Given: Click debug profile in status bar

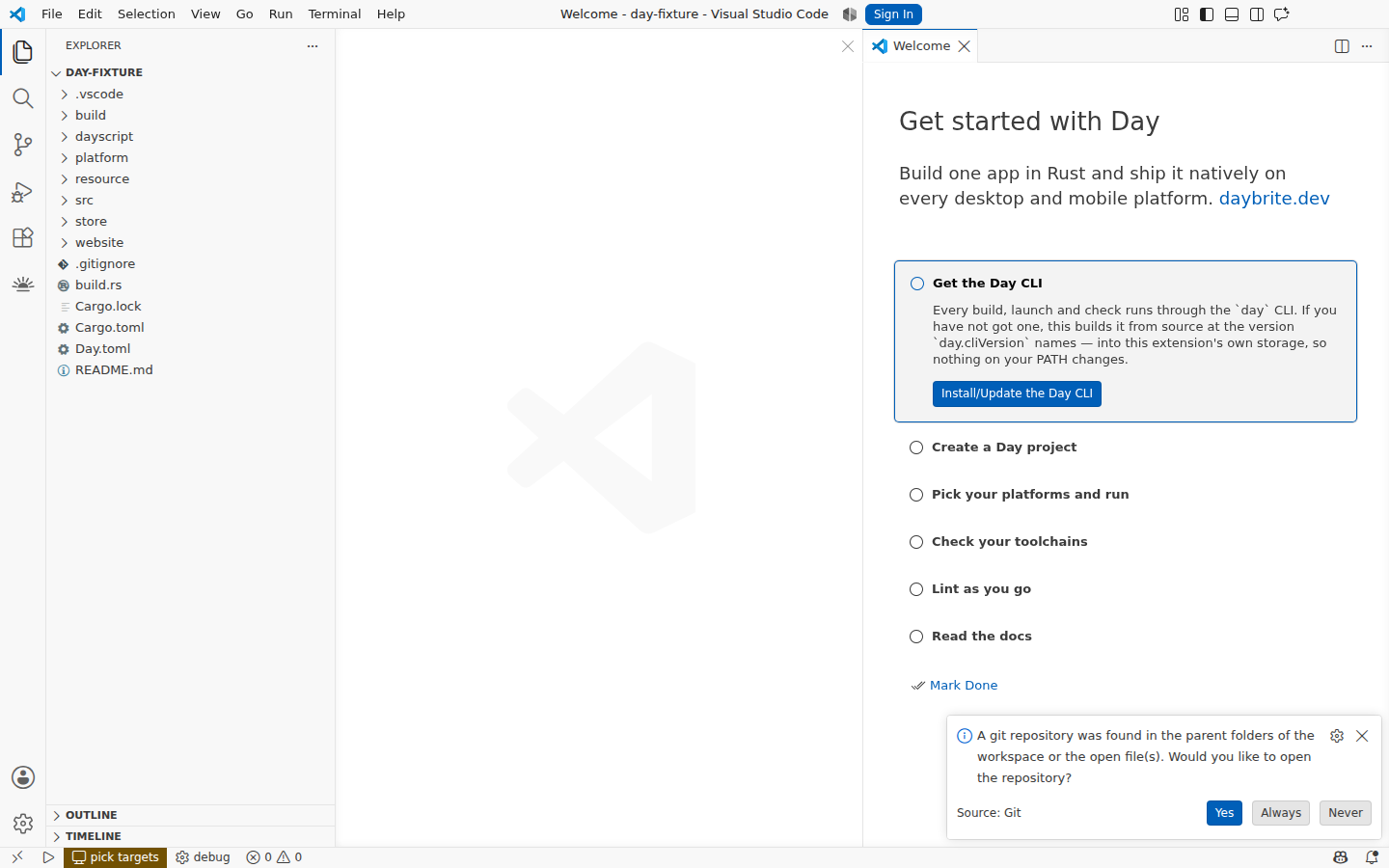Looking at the screenshot, I should pyautogui.click(x=203, y=857).
